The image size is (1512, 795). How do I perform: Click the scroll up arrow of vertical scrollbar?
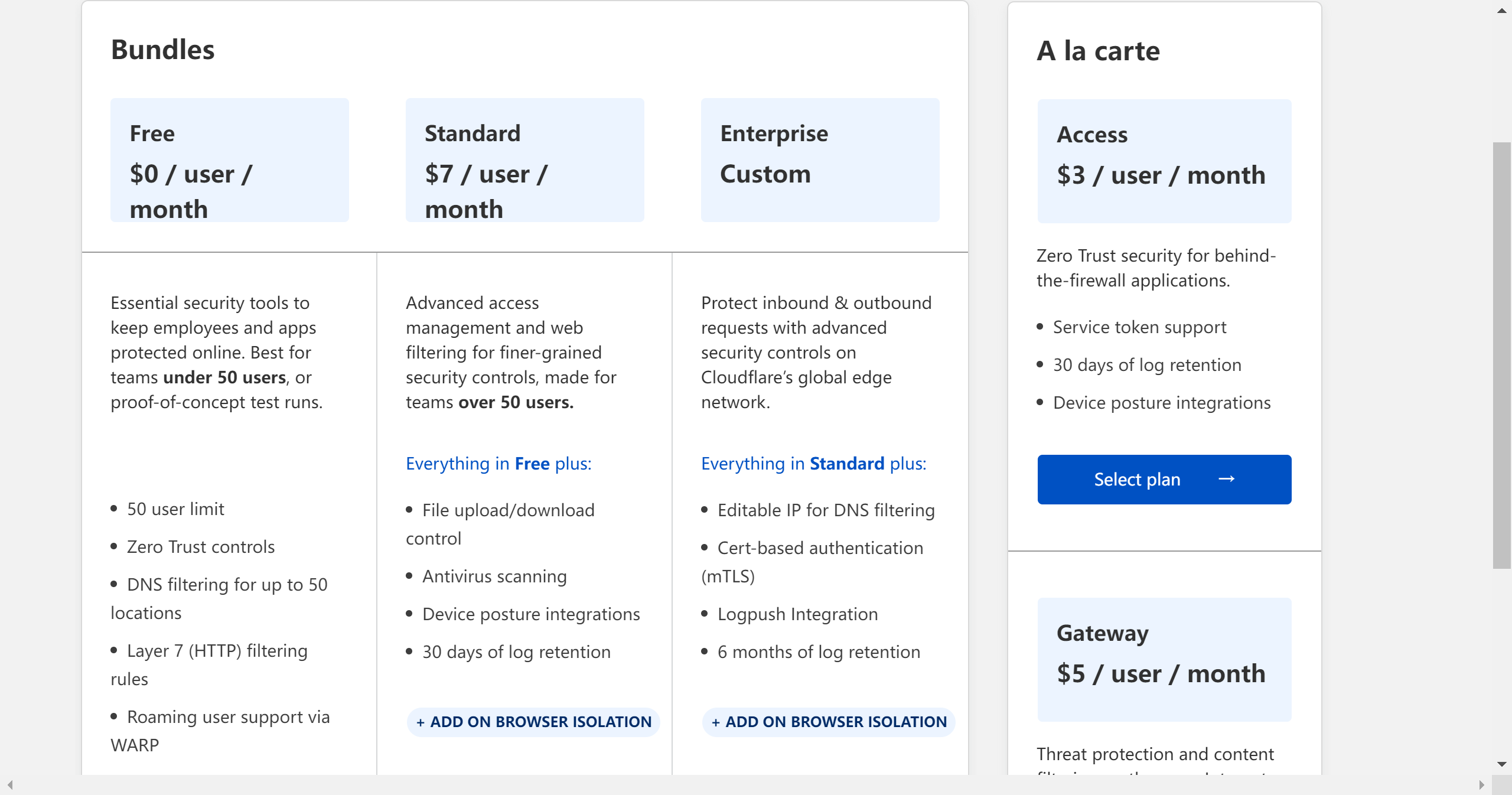coord(1502,11)
